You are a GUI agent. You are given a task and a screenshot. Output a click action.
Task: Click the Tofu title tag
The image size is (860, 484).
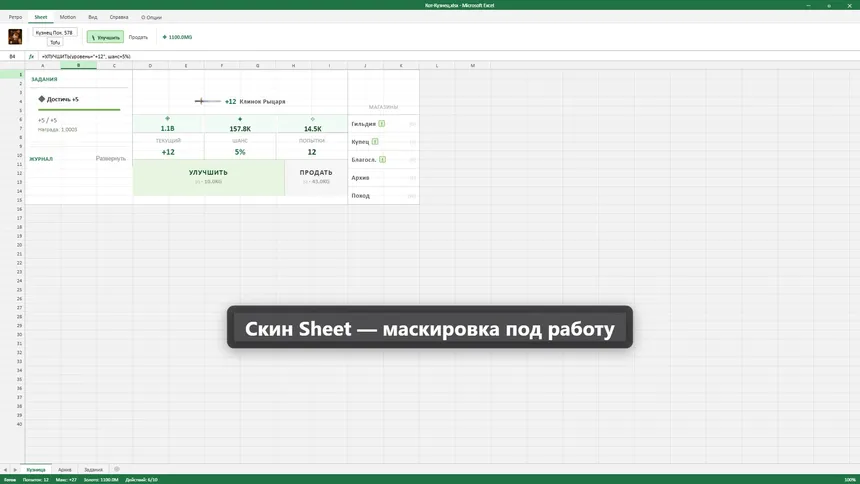coord(55,42)
